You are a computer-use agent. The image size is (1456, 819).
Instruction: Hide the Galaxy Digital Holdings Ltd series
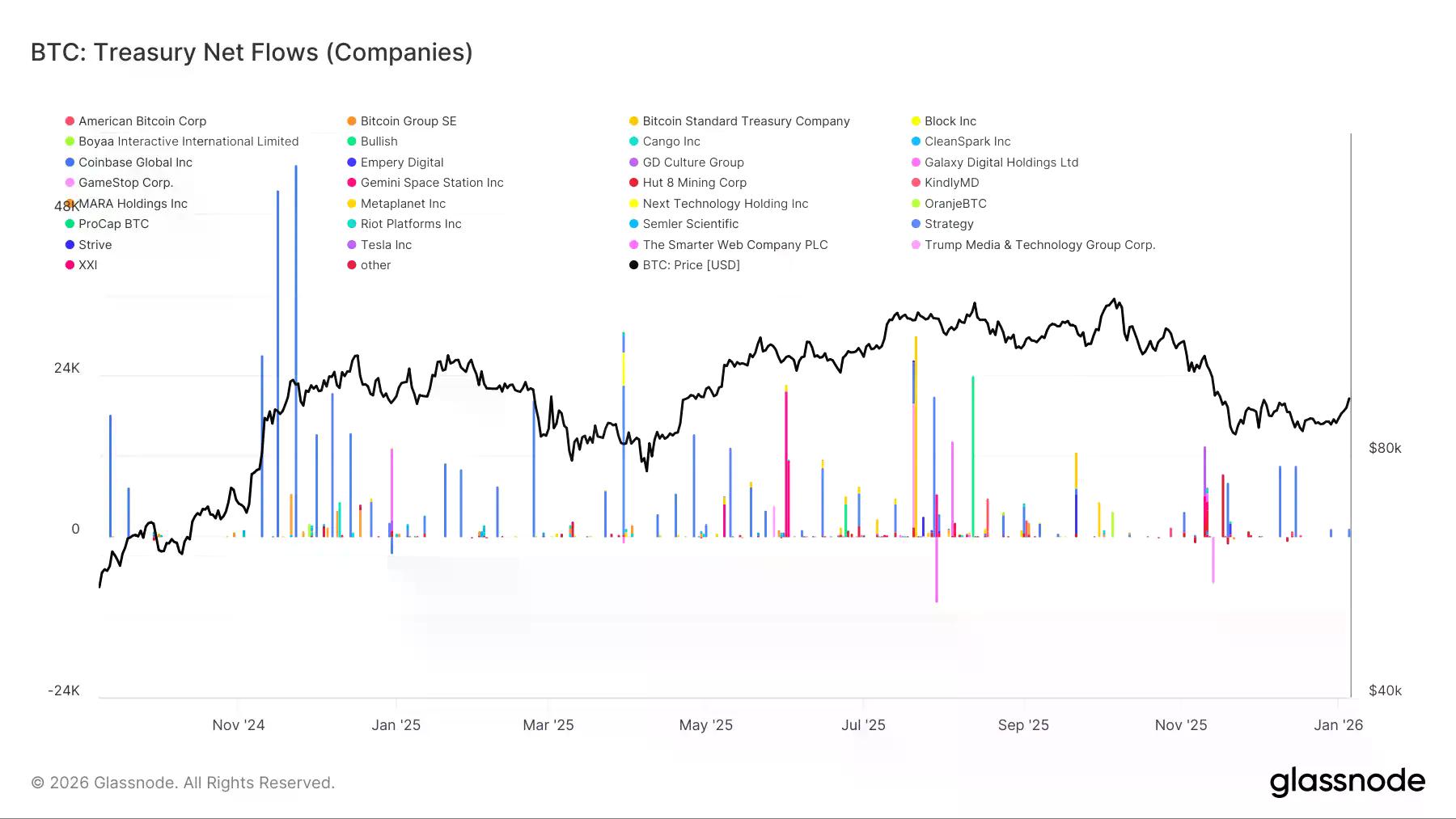[x=1001, y=163]
